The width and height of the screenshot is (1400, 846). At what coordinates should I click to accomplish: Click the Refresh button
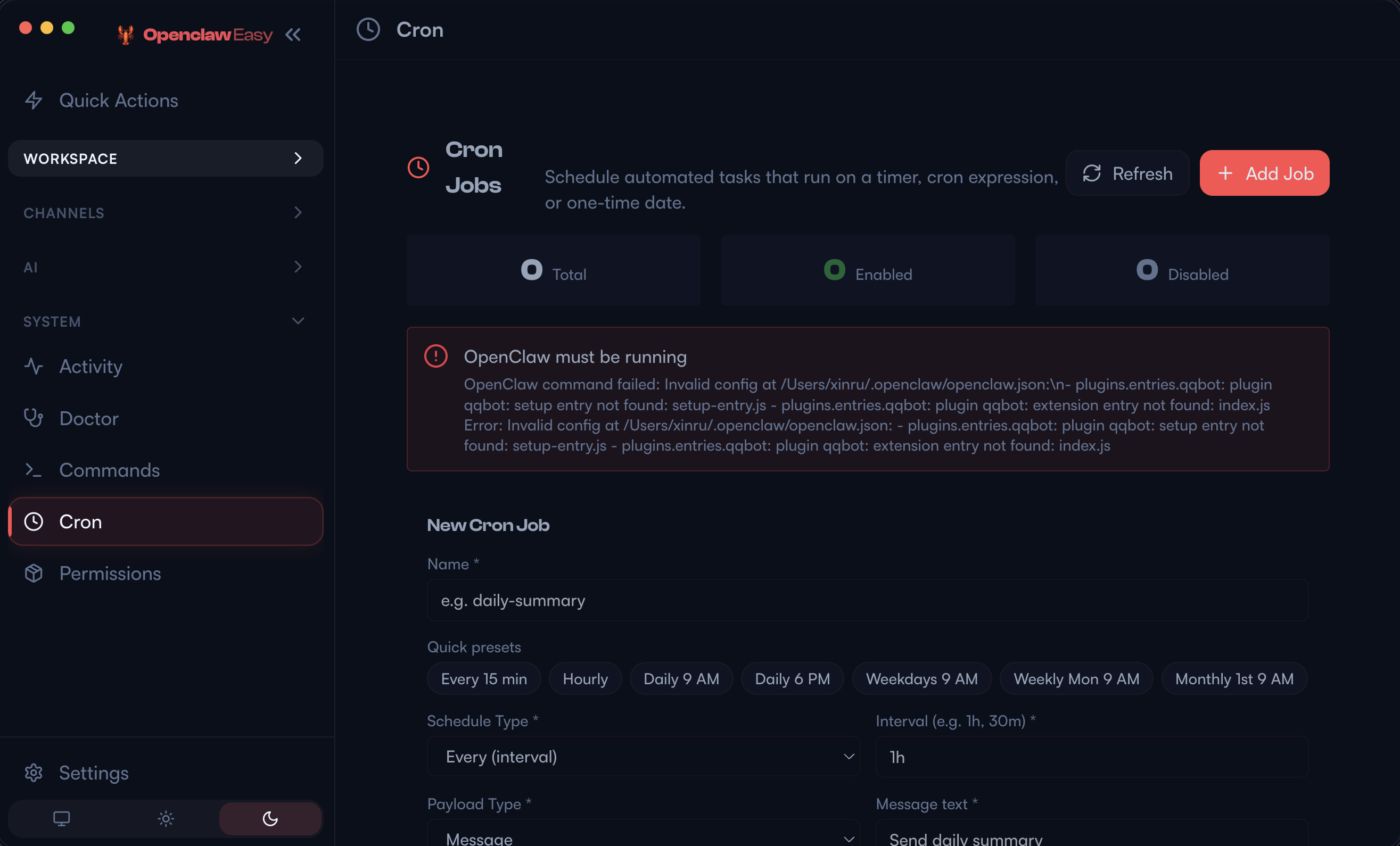coord(1127,173)
